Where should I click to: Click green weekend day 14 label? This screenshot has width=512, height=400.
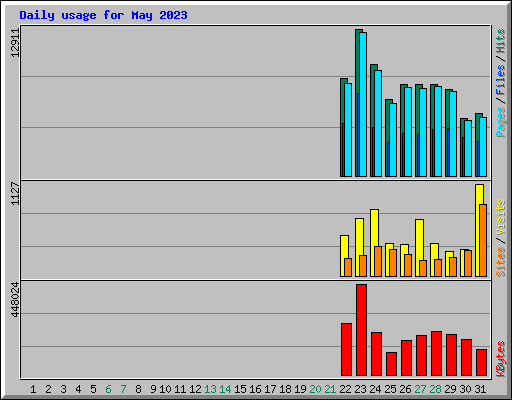click(225, 389)
